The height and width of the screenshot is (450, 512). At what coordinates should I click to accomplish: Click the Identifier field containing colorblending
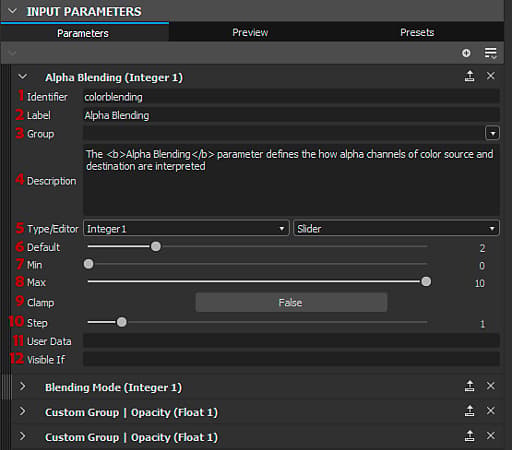click(291, 97)
